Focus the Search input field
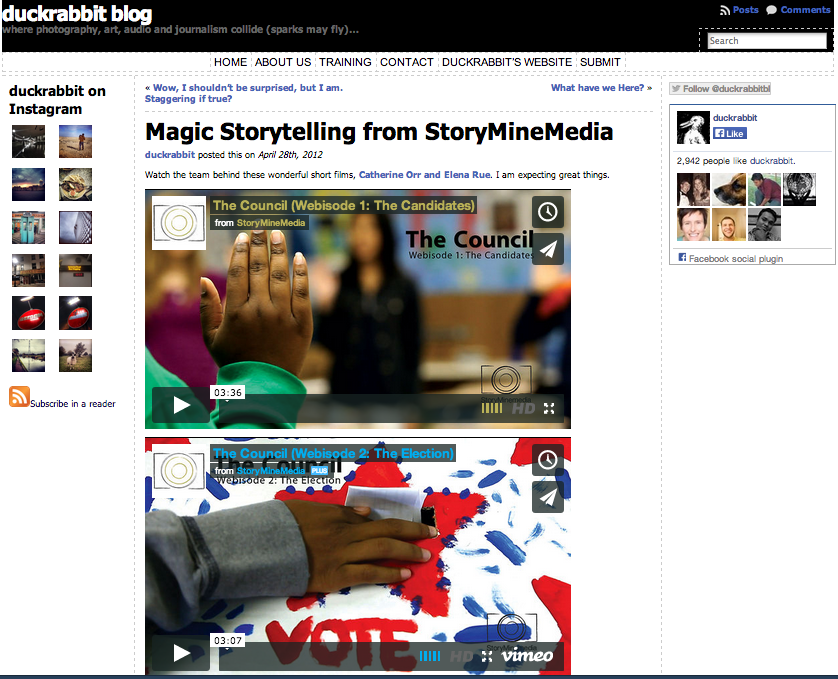The width and height of the screenshot is (838, 679). [767, 41]
